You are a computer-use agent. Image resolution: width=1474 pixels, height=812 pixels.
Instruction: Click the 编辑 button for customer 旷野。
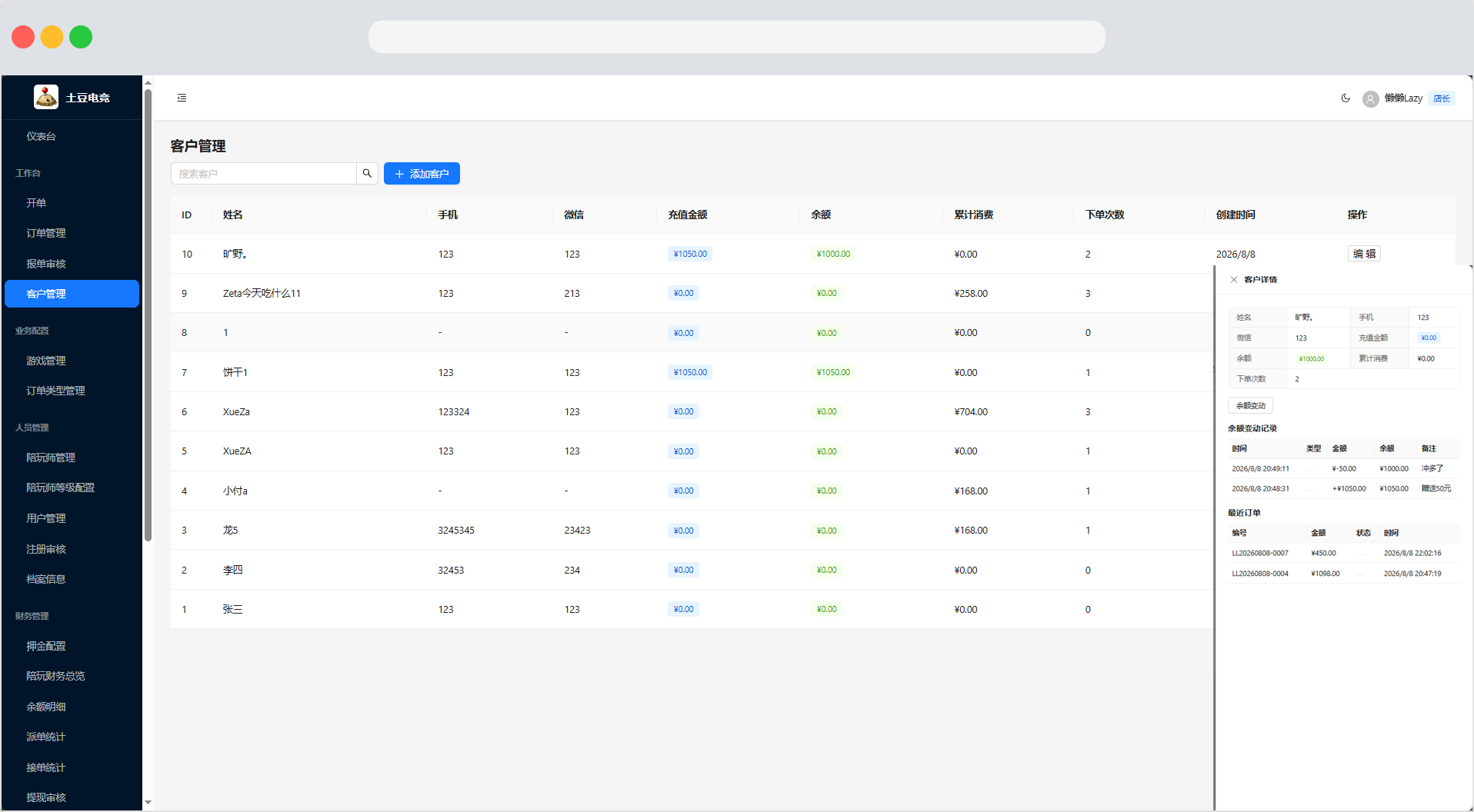[x=1364, y=254]
